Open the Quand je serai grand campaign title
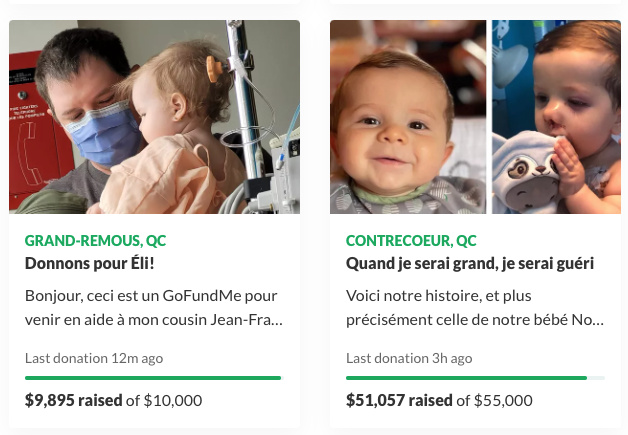This screenshot has width=628, height=435. point(470,263)
